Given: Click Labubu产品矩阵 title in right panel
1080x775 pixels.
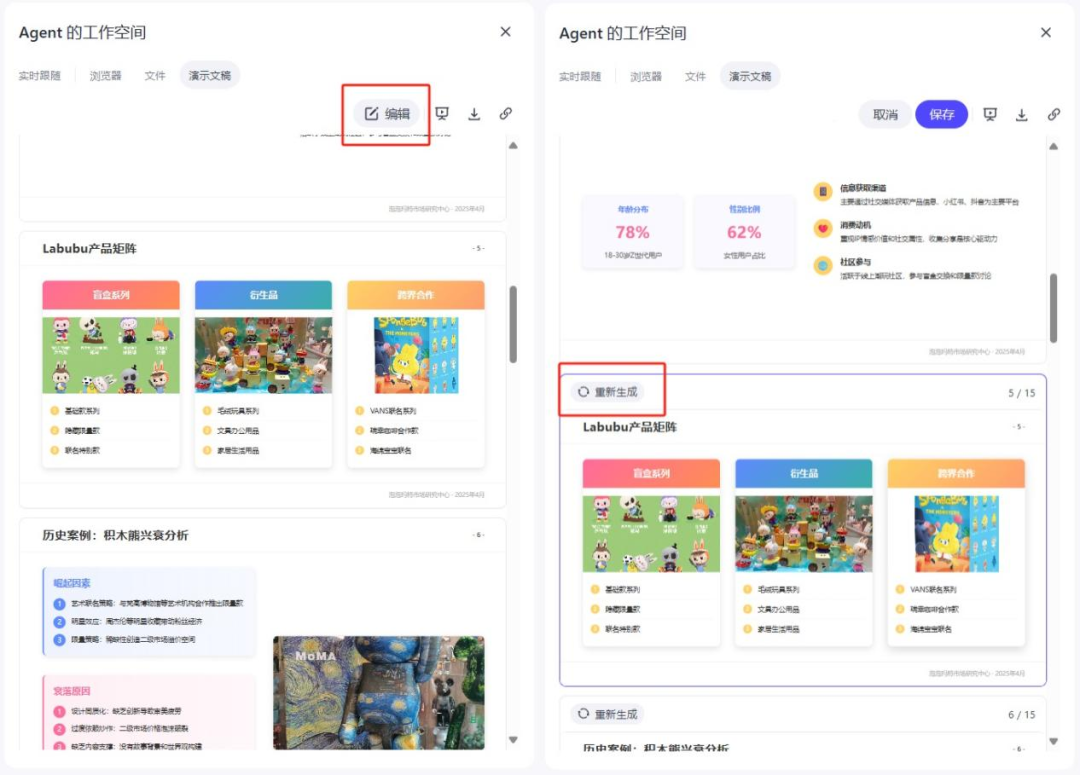Looking at the screenshot, I should [630, 427].
